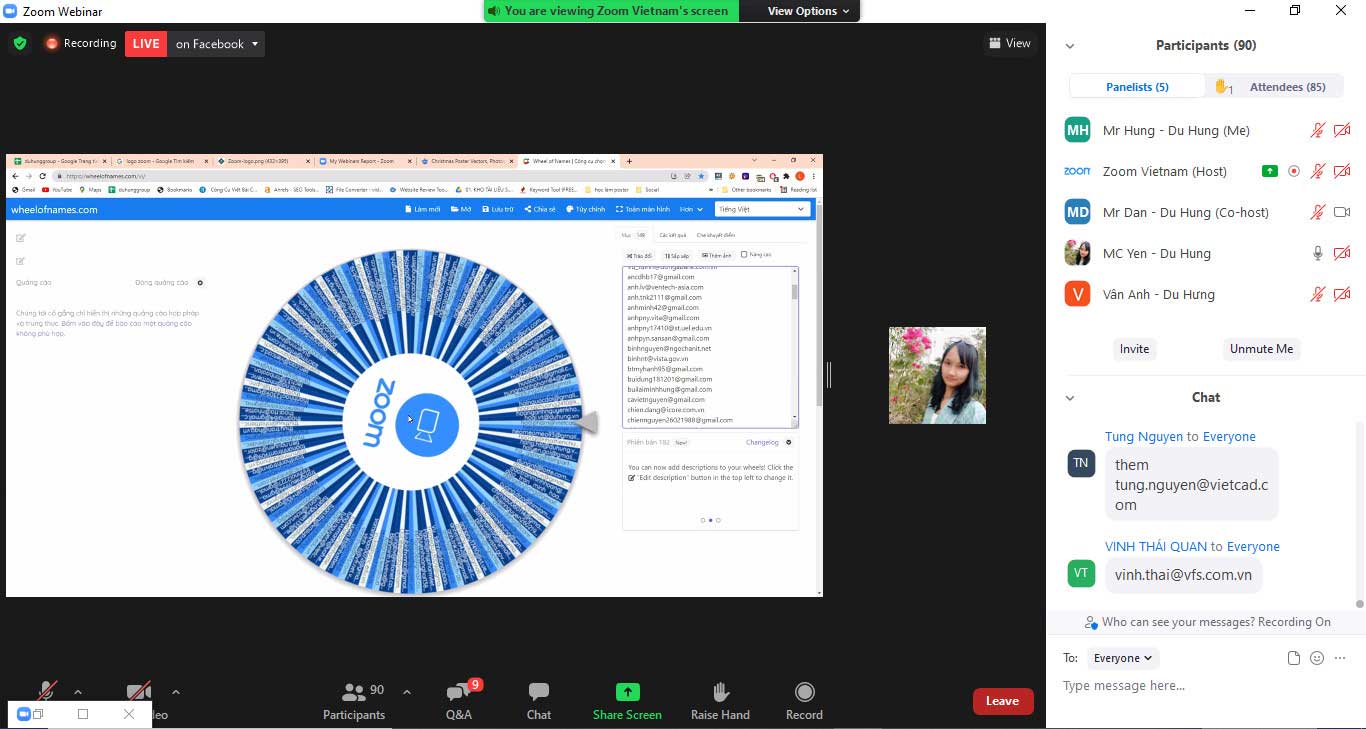Select the Panelists (5) tab
Viewport: 1366px width, 729px height.
1137,86
